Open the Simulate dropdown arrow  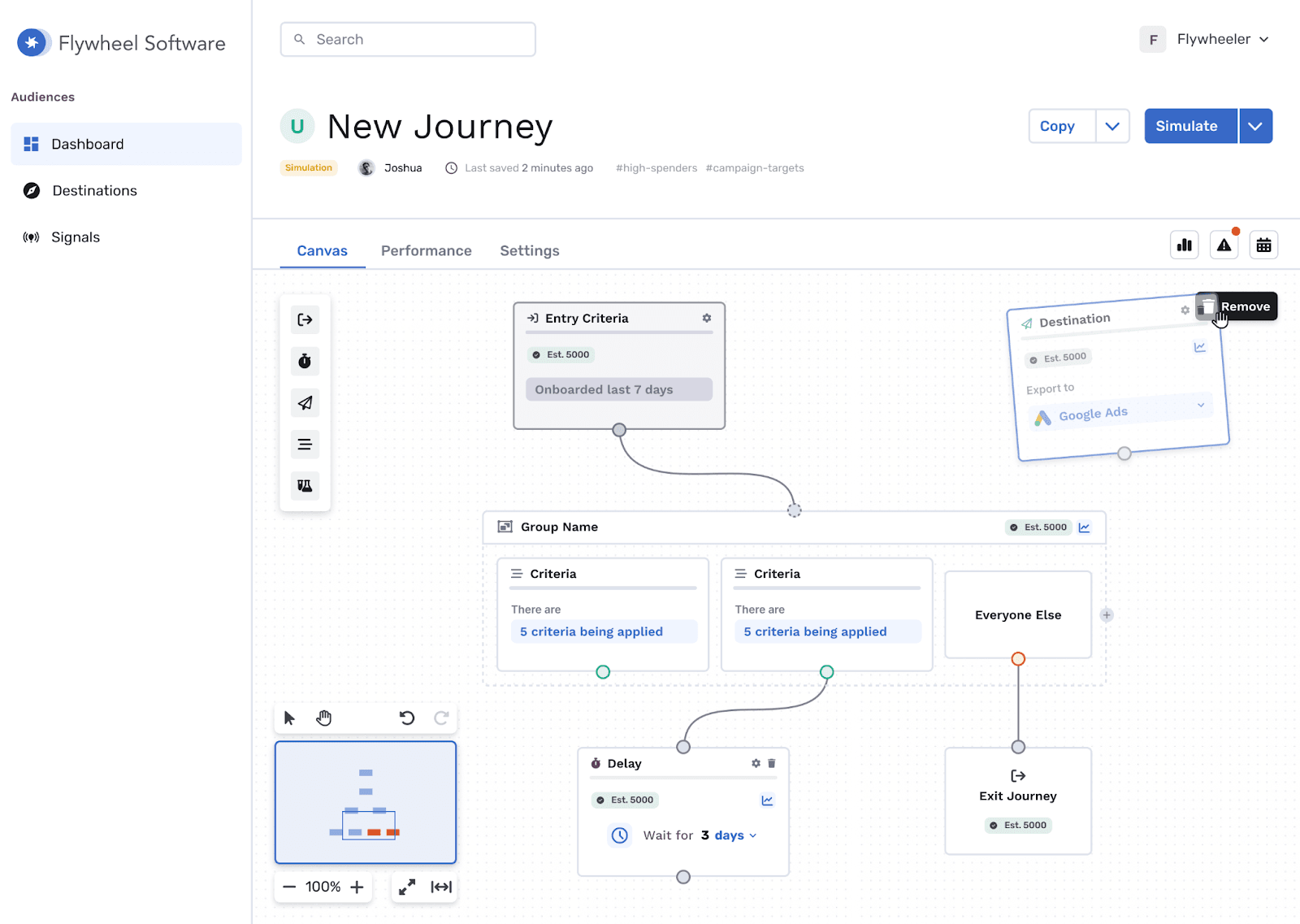[1255, 126]
